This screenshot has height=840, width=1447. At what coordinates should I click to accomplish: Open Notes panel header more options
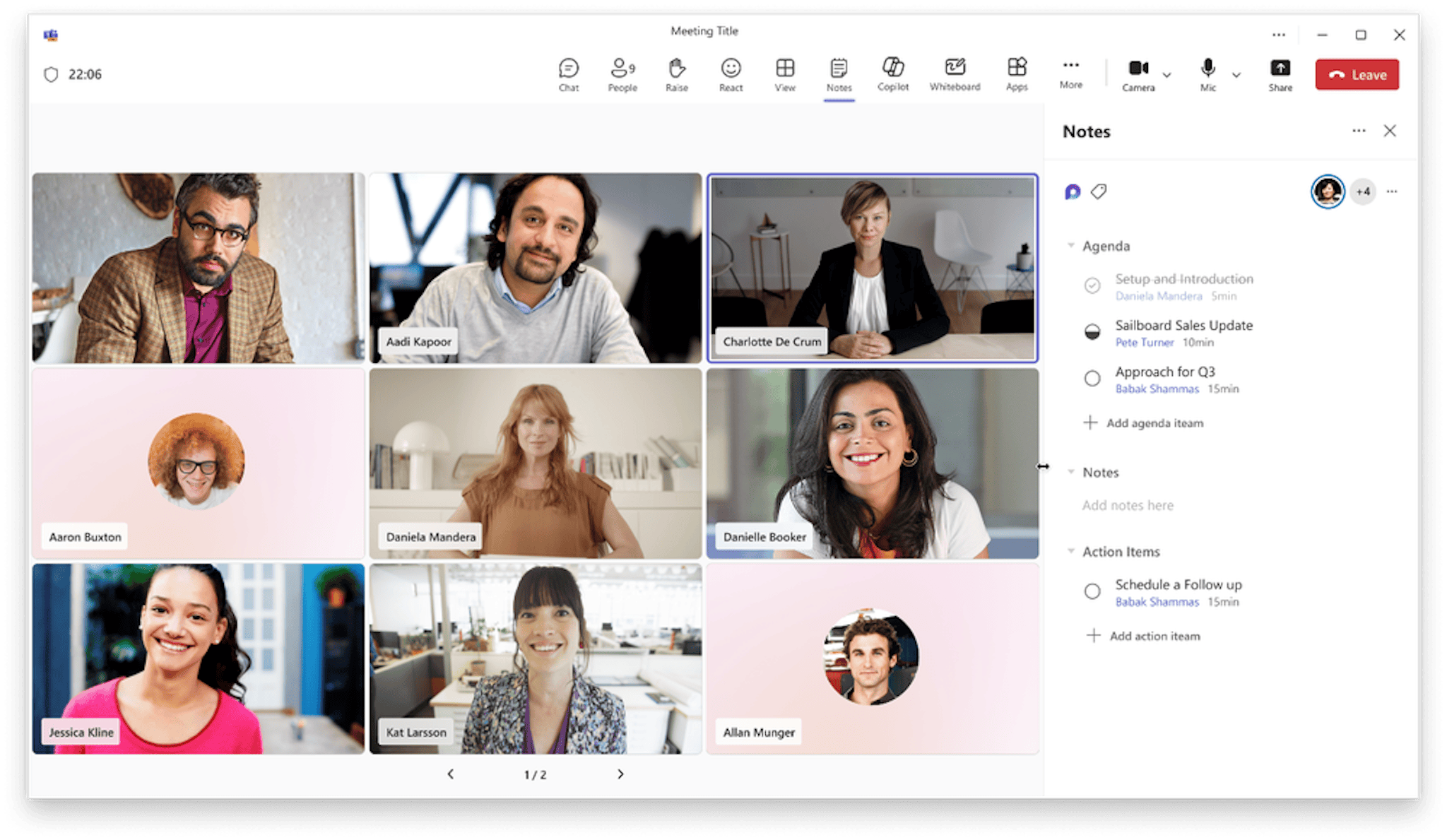tap(1359, 131)
